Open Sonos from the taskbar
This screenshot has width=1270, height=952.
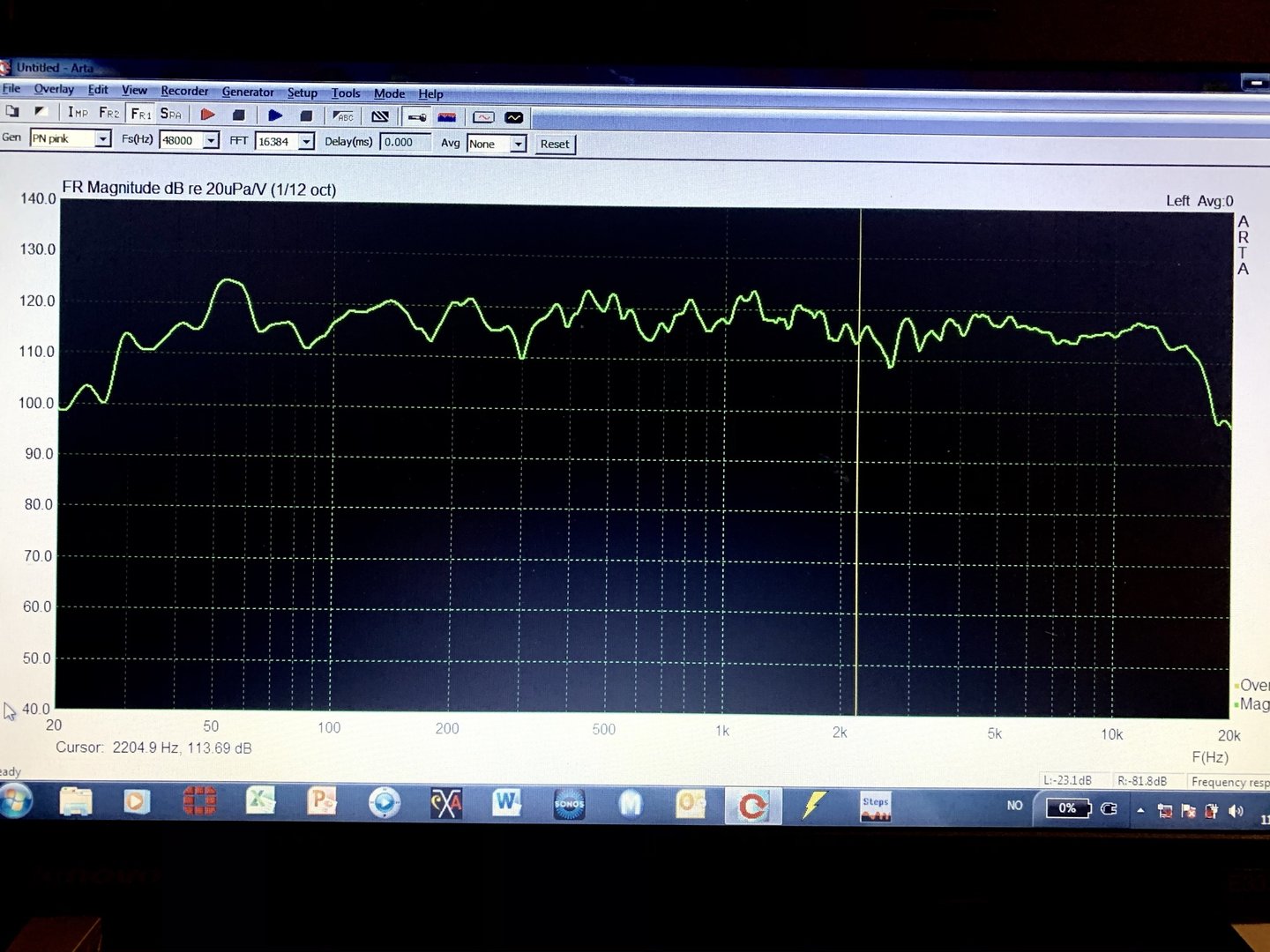(x=569, y=804)
